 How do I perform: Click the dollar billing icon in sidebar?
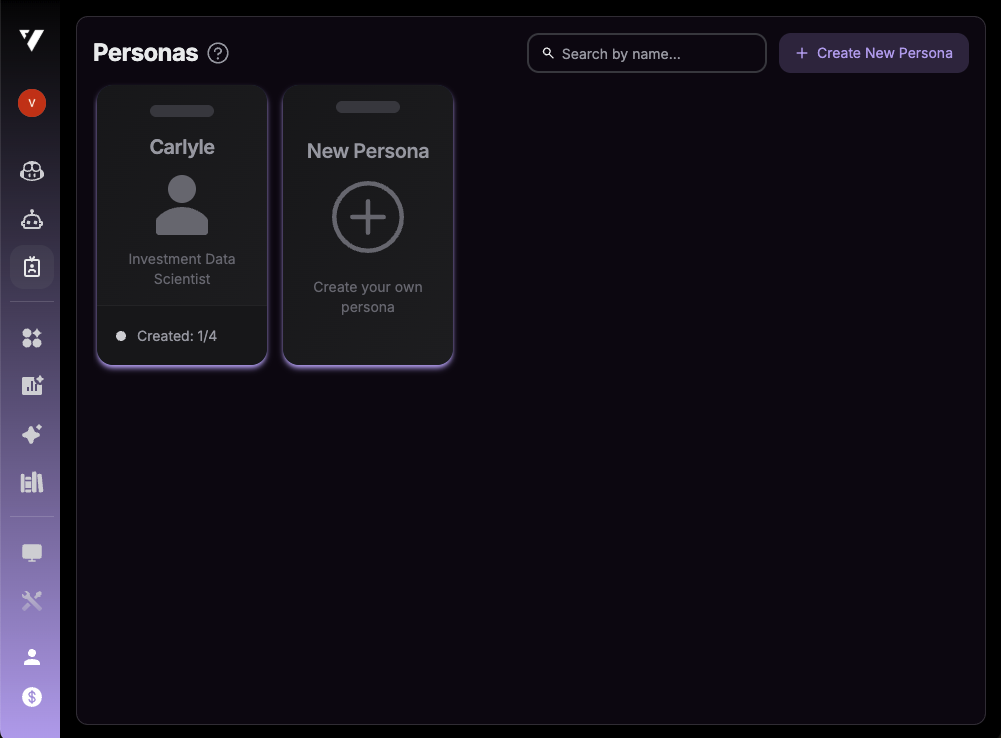click(x=31, y=696)
